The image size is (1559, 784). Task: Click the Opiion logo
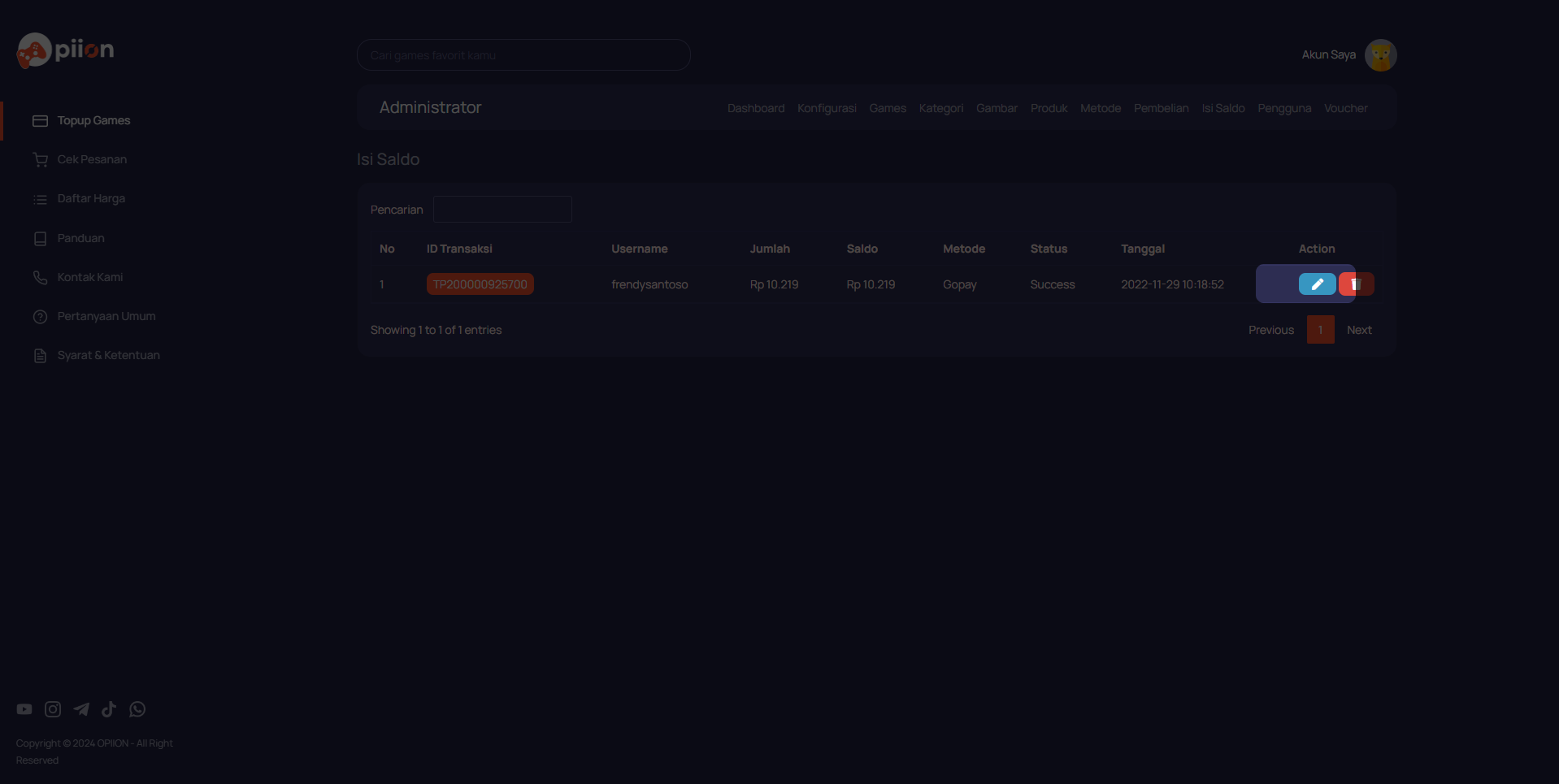click(x=65, y=50)
